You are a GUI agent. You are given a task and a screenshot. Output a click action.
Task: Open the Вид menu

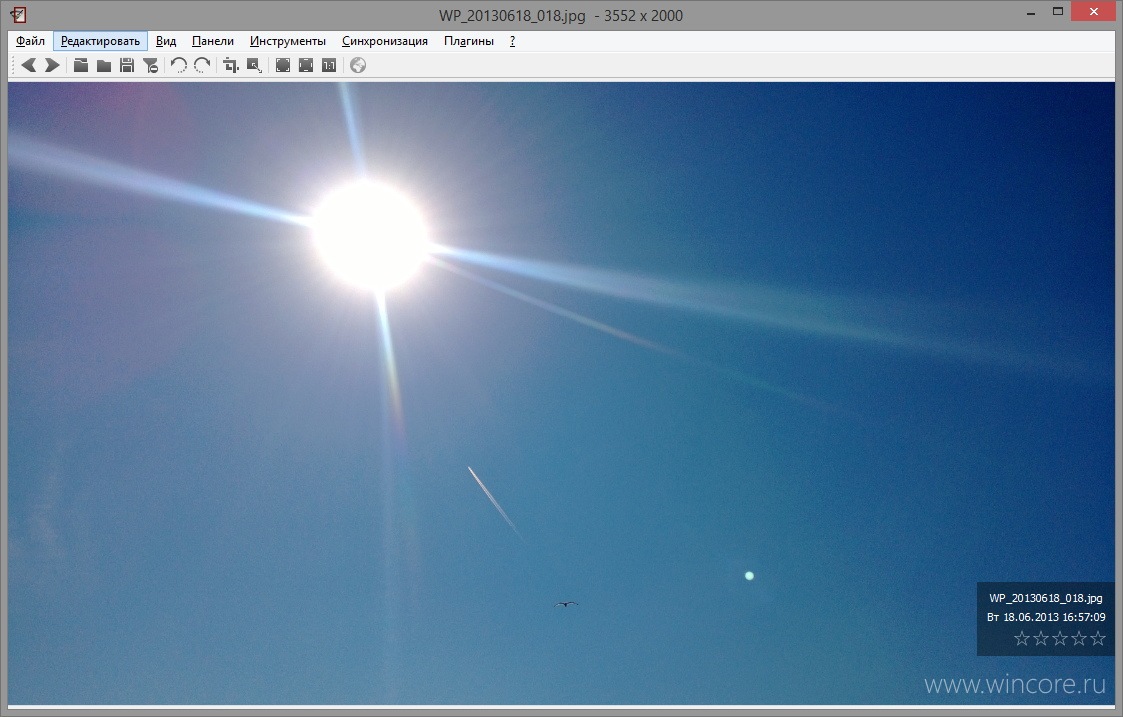pyautogui.click(x=166, y=41)
